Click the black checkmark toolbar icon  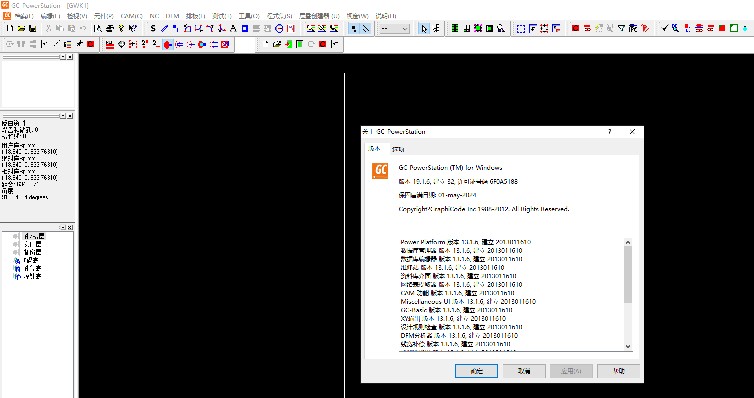tap(664, 28)
